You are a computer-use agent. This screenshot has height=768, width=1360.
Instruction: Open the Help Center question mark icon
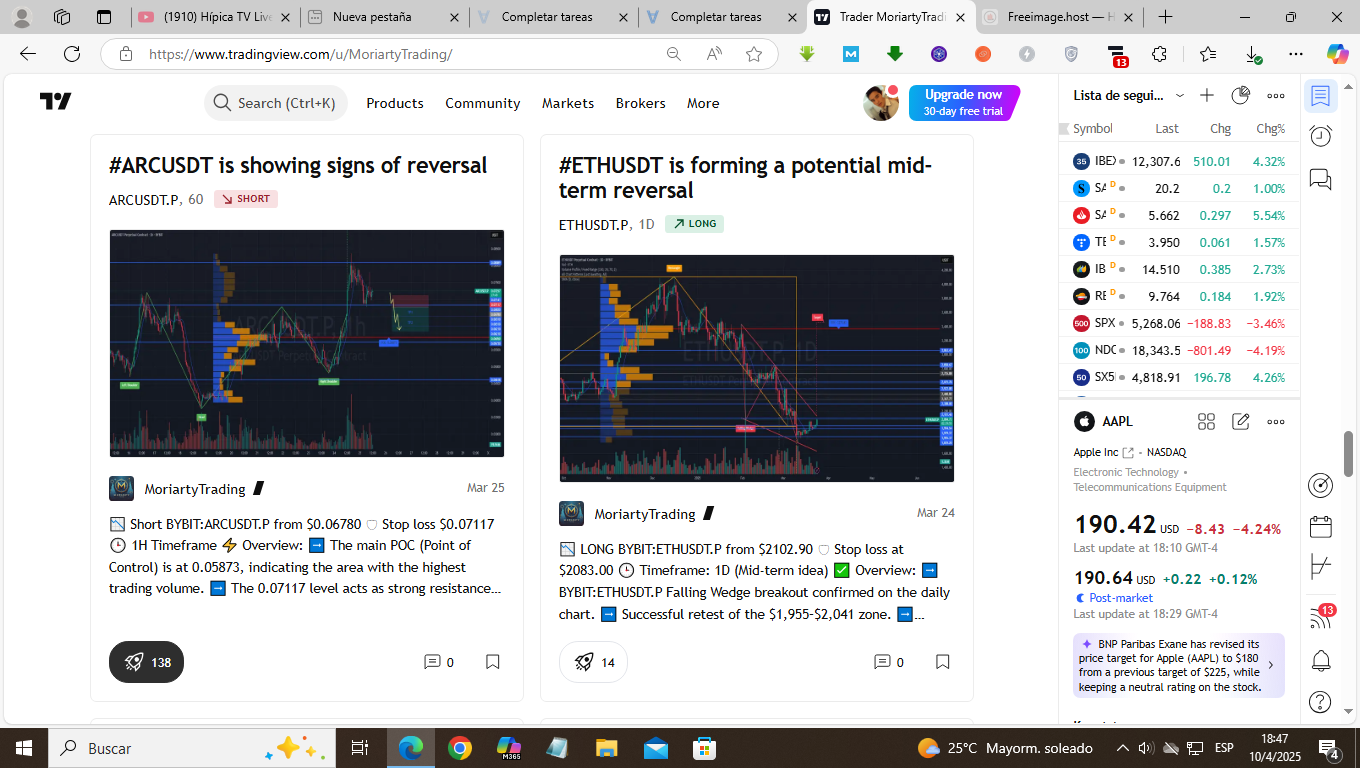point(1320,702)
